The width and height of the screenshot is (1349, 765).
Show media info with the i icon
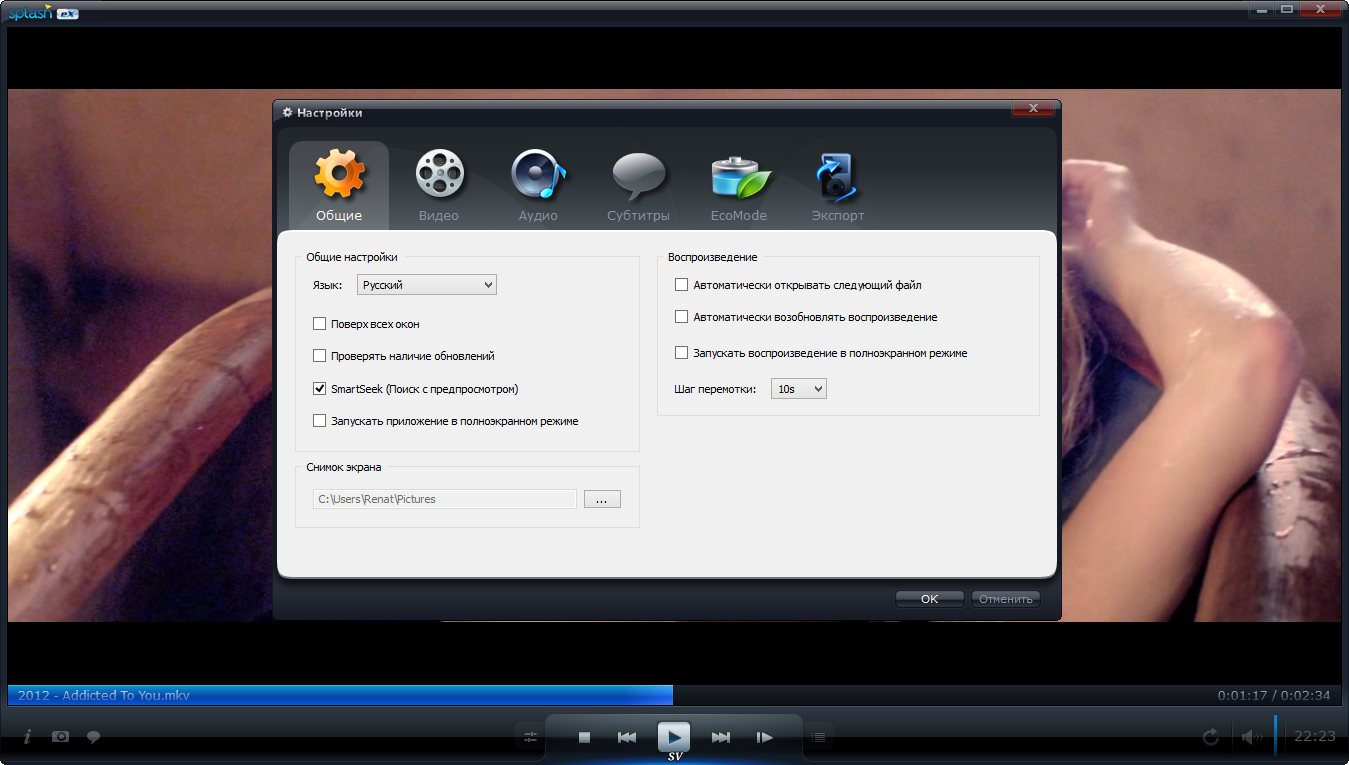click(27, 737)
